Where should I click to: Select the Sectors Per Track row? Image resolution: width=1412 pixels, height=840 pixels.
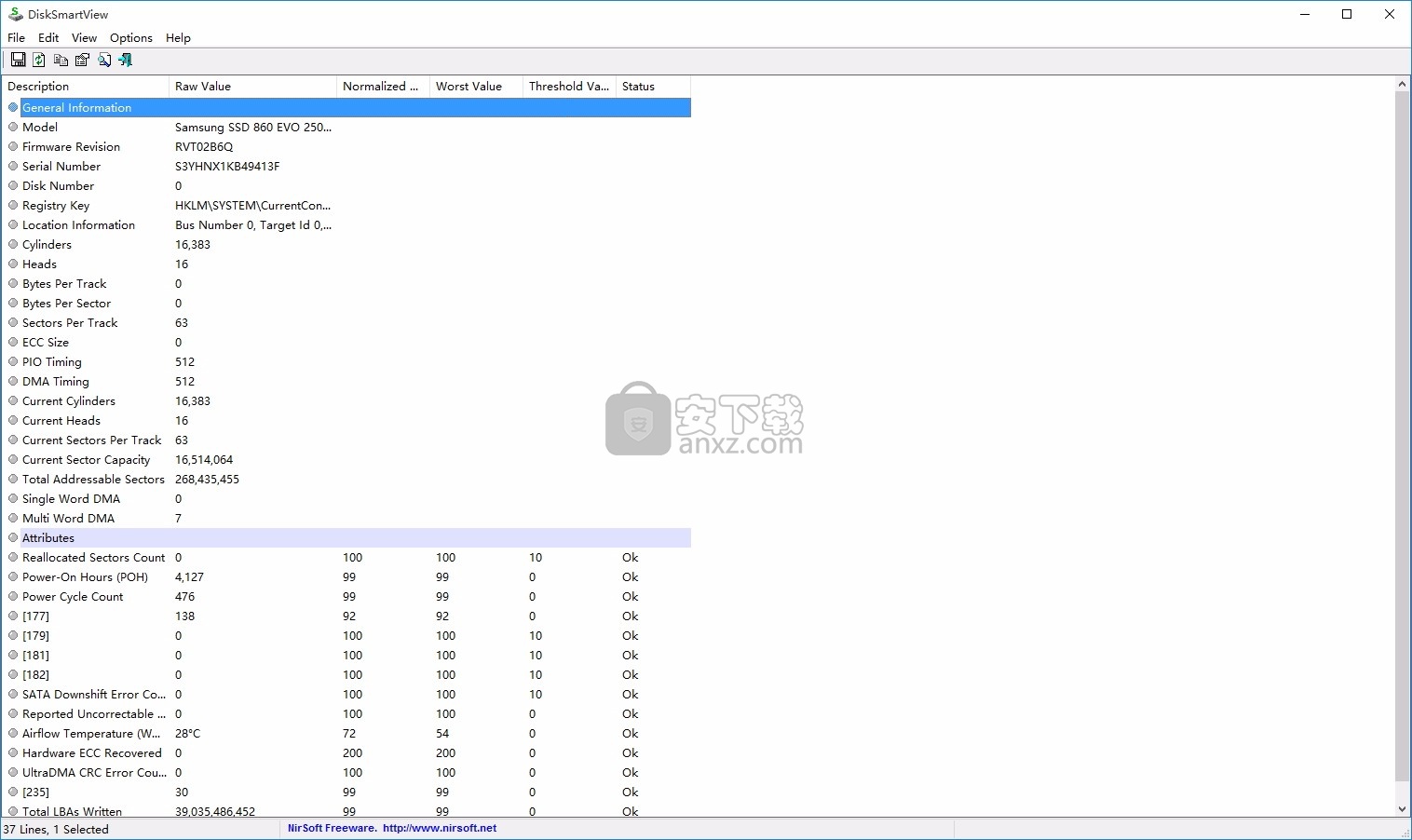[x=346, y=322]
